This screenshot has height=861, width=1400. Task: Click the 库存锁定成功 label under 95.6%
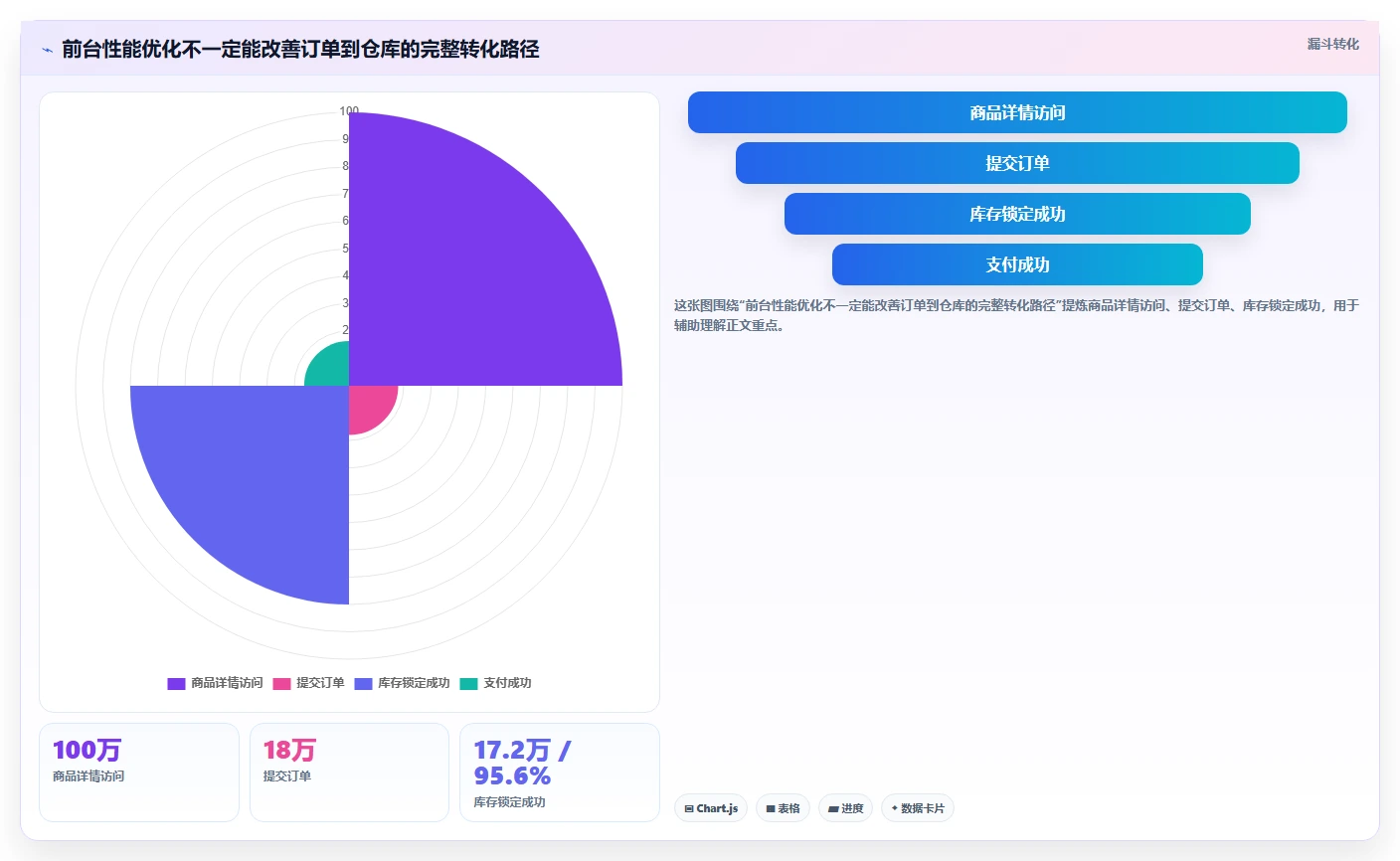coord(509,802)
